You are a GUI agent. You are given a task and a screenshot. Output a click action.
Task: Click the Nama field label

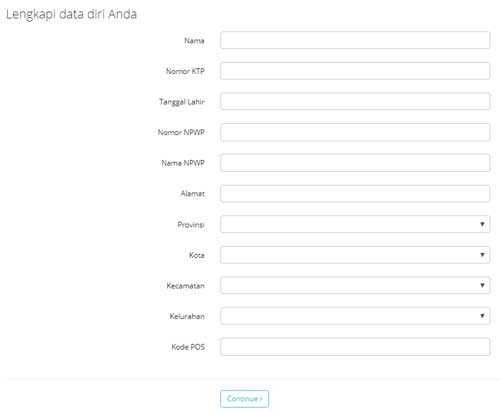pos(194,41)
